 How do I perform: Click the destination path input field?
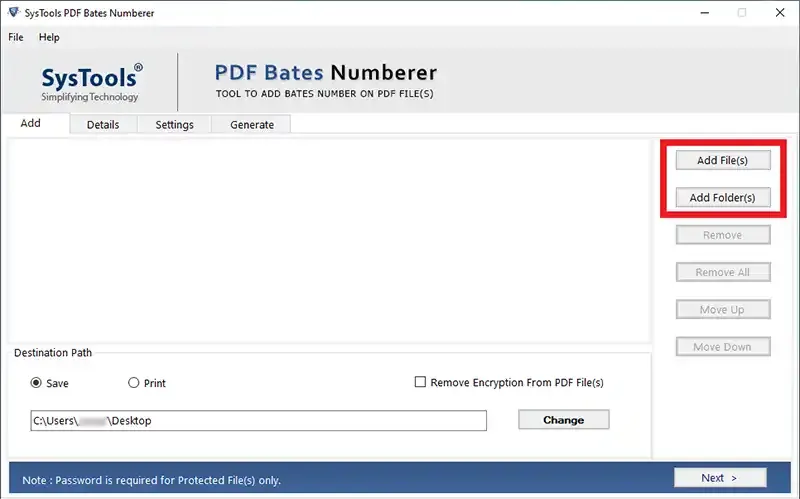pyautogui.click(x=258, y=420)
